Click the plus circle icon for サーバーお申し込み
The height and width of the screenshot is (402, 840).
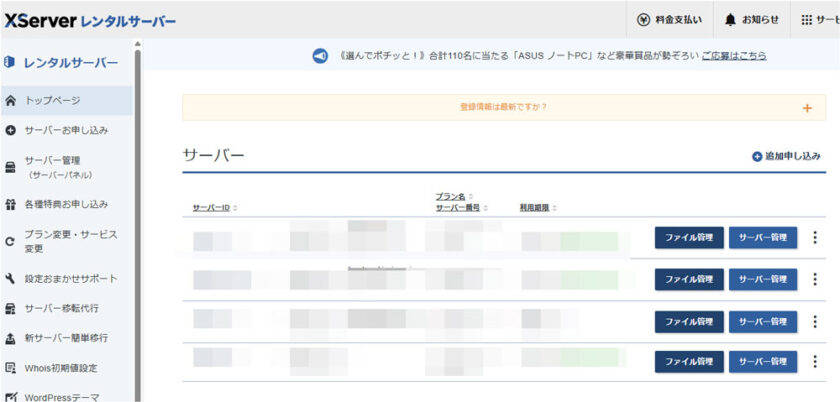[x=11, y=130]
